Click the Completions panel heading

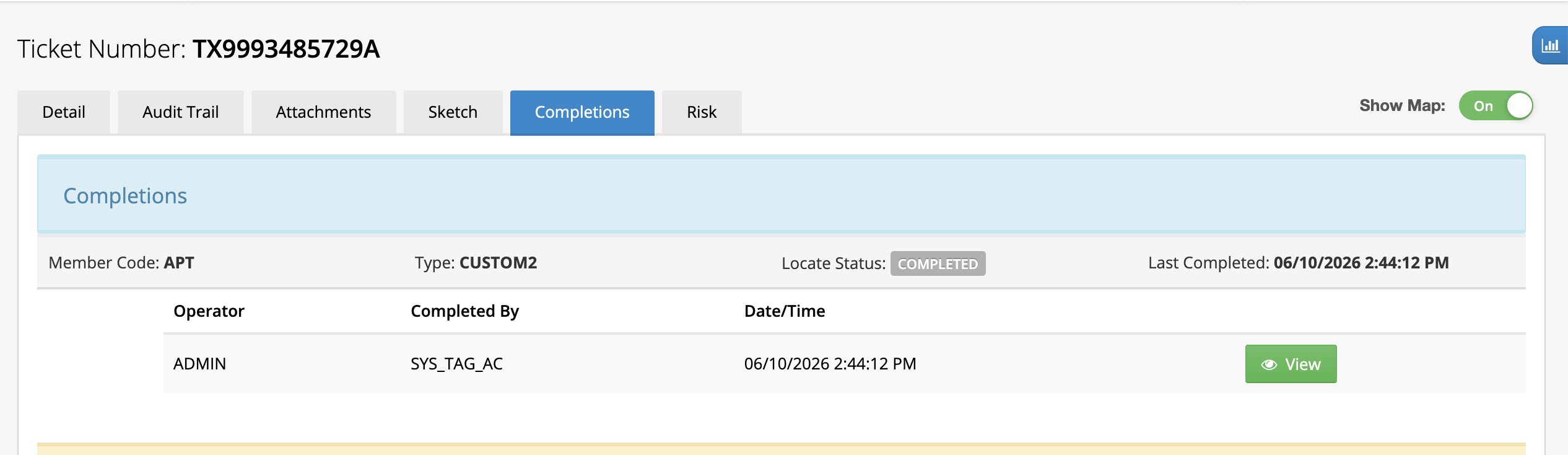[x=125, y=196]
